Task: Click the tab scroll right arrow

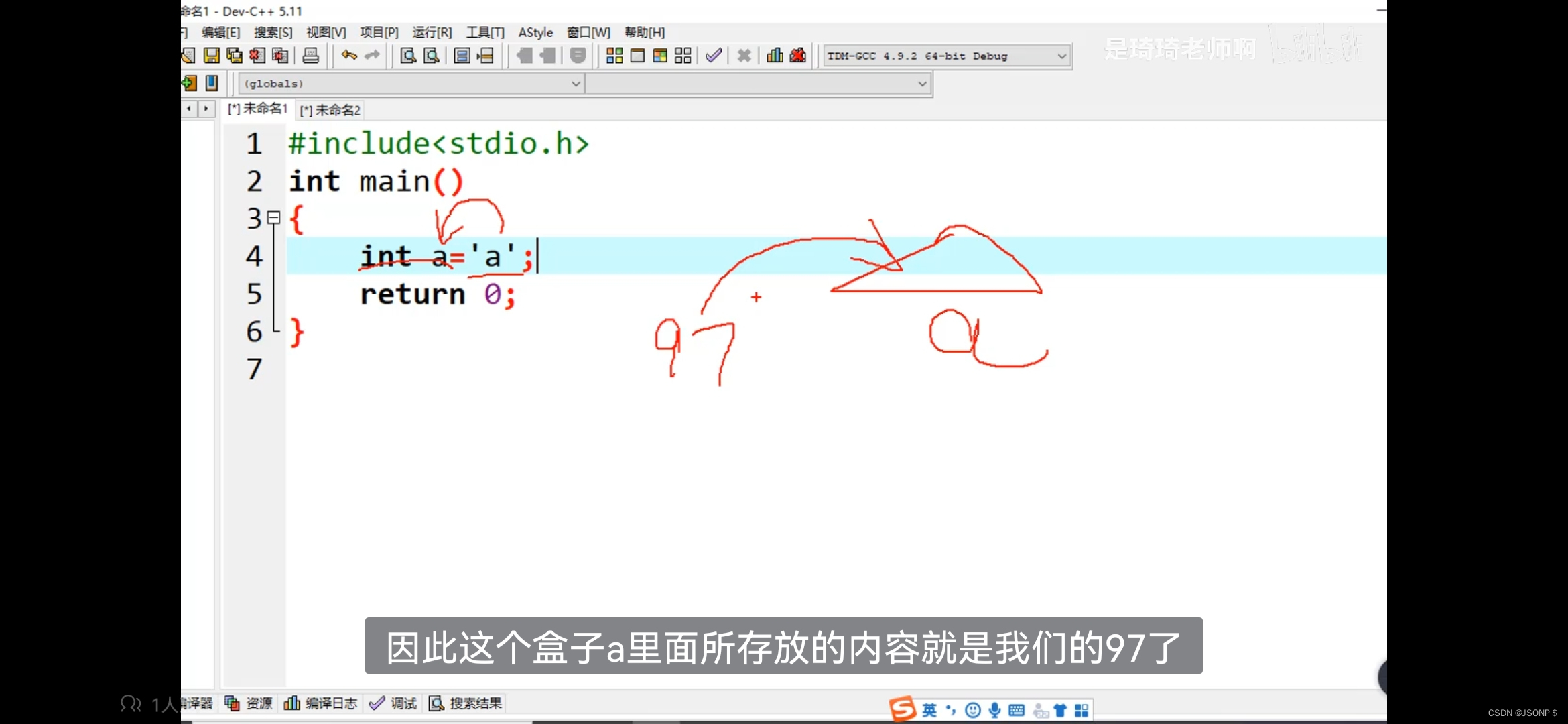Action: coord(206,109)
